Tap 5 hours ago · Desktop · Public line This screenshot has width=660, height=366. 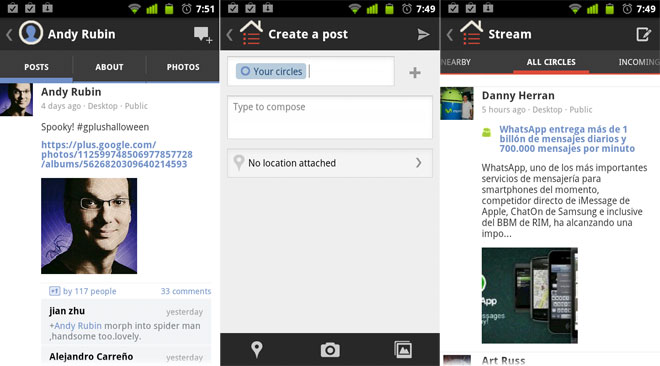(x=537, y=110)
